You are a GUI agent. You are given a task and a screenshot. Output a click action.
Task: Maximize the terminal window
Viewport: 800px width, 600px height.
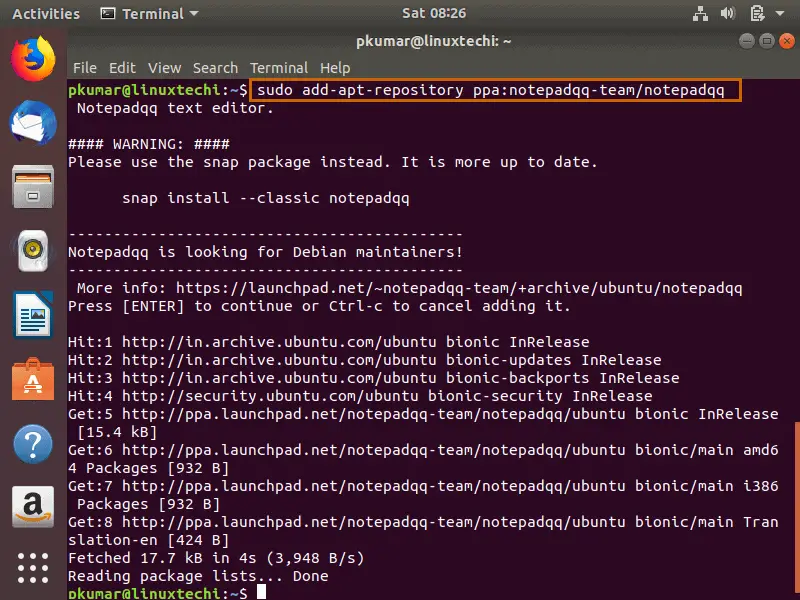pos(766,41)
